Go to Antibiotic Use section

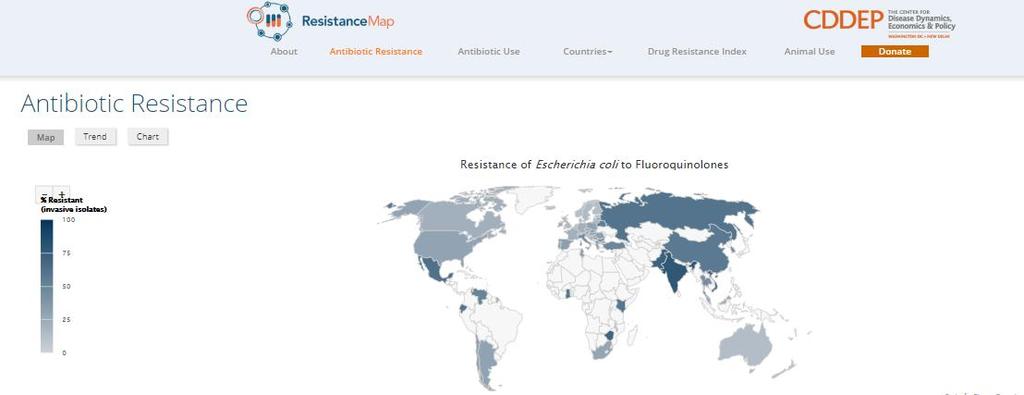[x=488, y=52]
